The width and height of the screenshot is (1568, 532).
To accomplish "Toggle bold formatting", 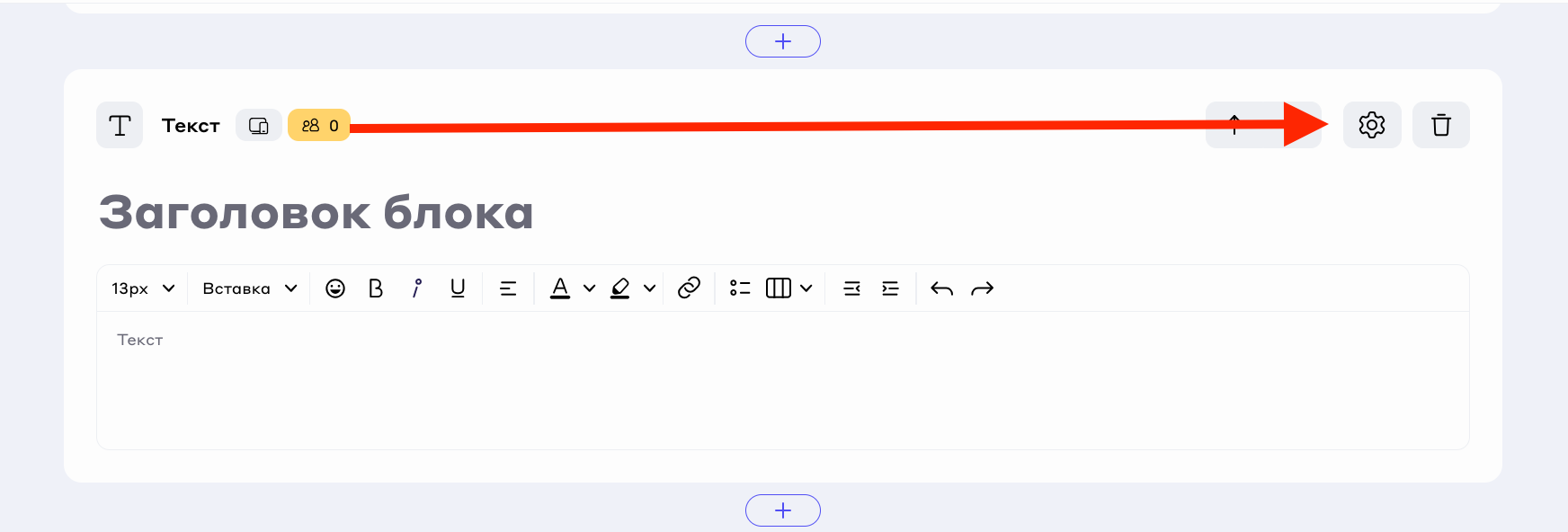I will 376,288.
